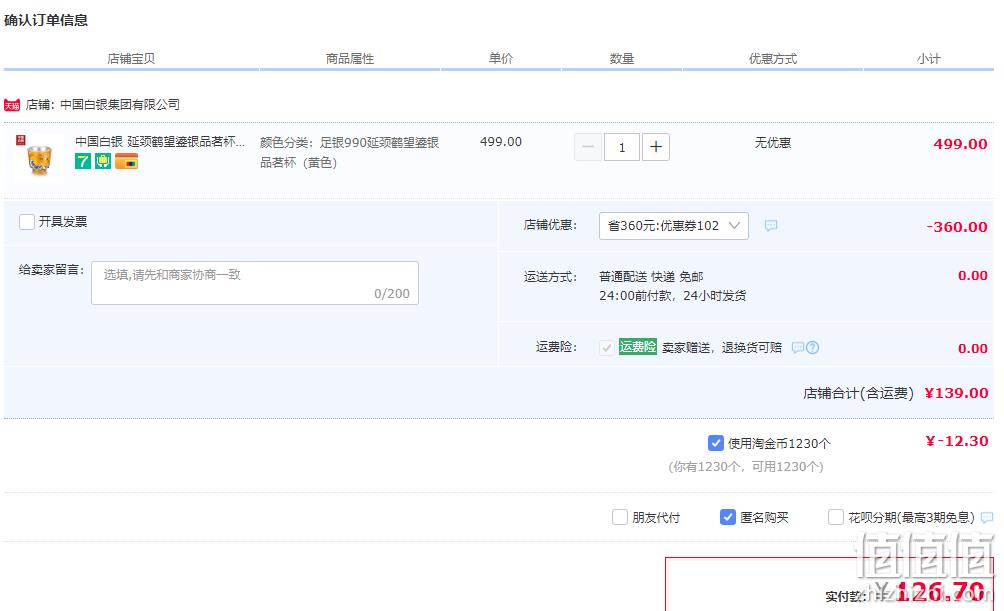This screenshot has height=611, width=1004.
Task: Open the 省360元 store coupon dropdown
Action: tap(674, 226)
